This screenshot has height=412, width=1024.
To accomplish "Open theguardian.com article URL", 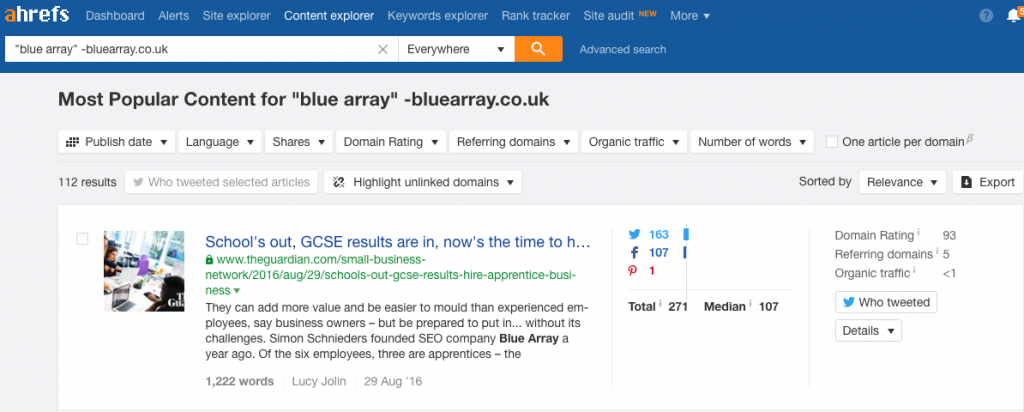I will click(x=391, y=274).
